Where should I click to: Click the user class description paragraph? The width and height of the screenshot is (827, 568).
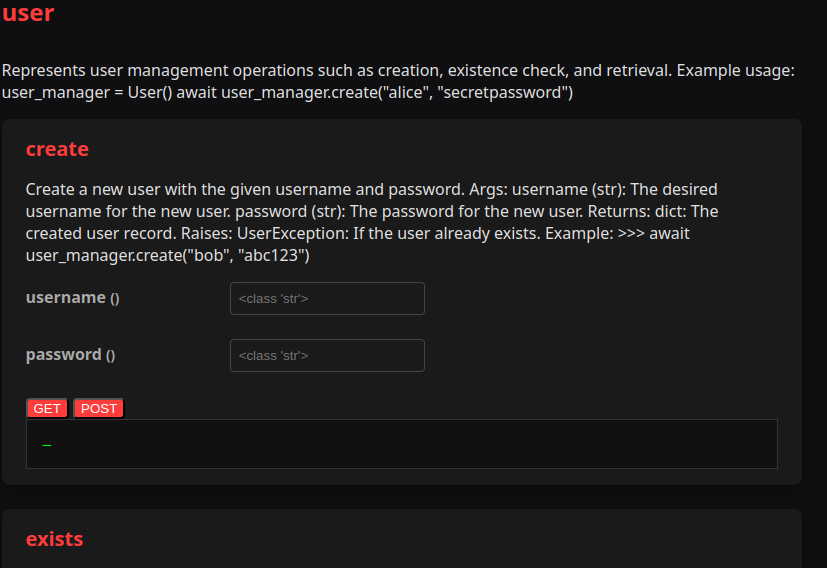pyautogui.click(x=398, y=81)
